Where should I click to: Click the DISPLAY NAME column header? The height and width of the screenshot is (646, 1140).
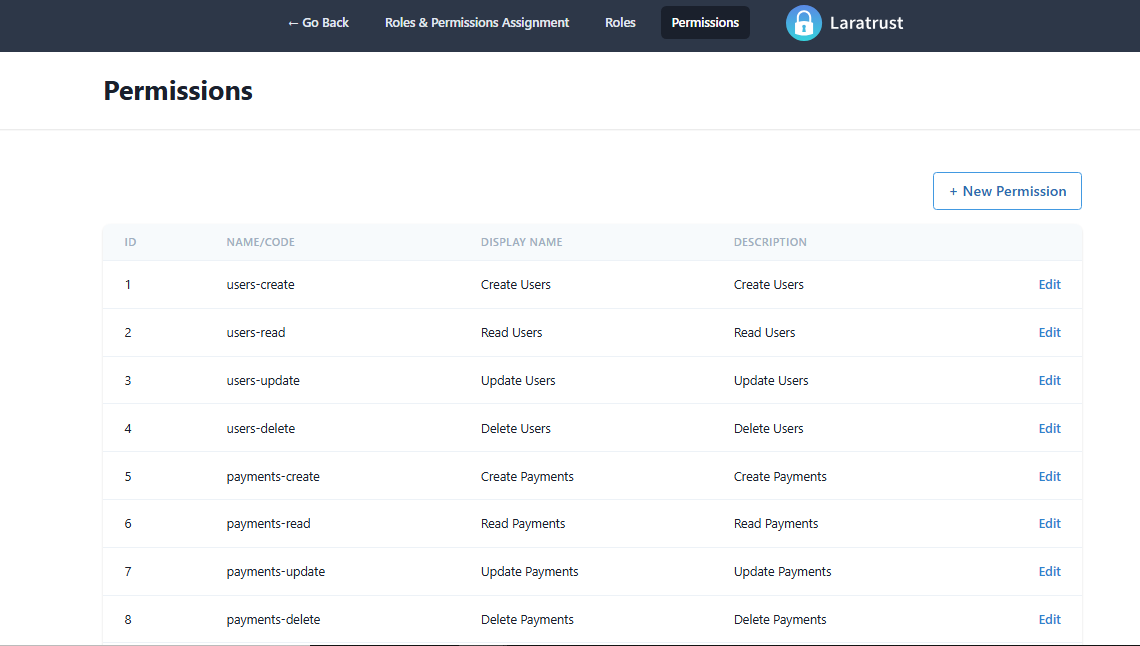point(521,243)
